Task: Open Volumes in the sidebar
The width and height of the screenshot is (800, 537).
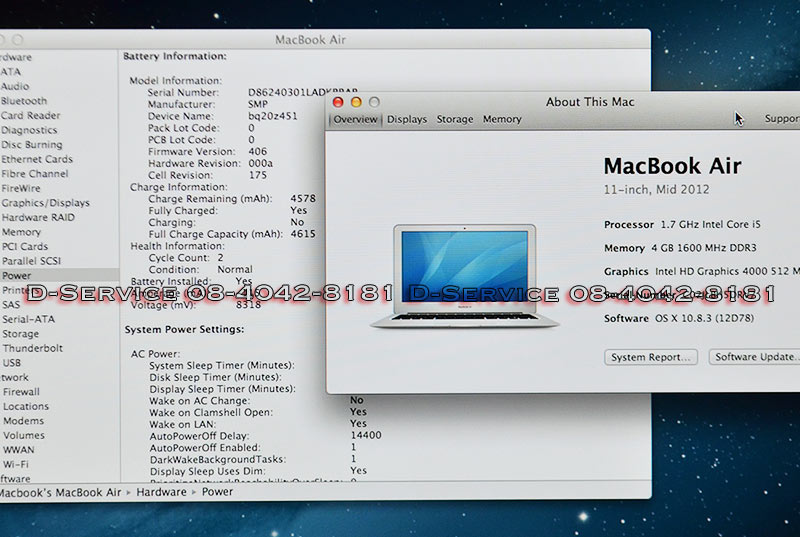Action: (23, 436)
